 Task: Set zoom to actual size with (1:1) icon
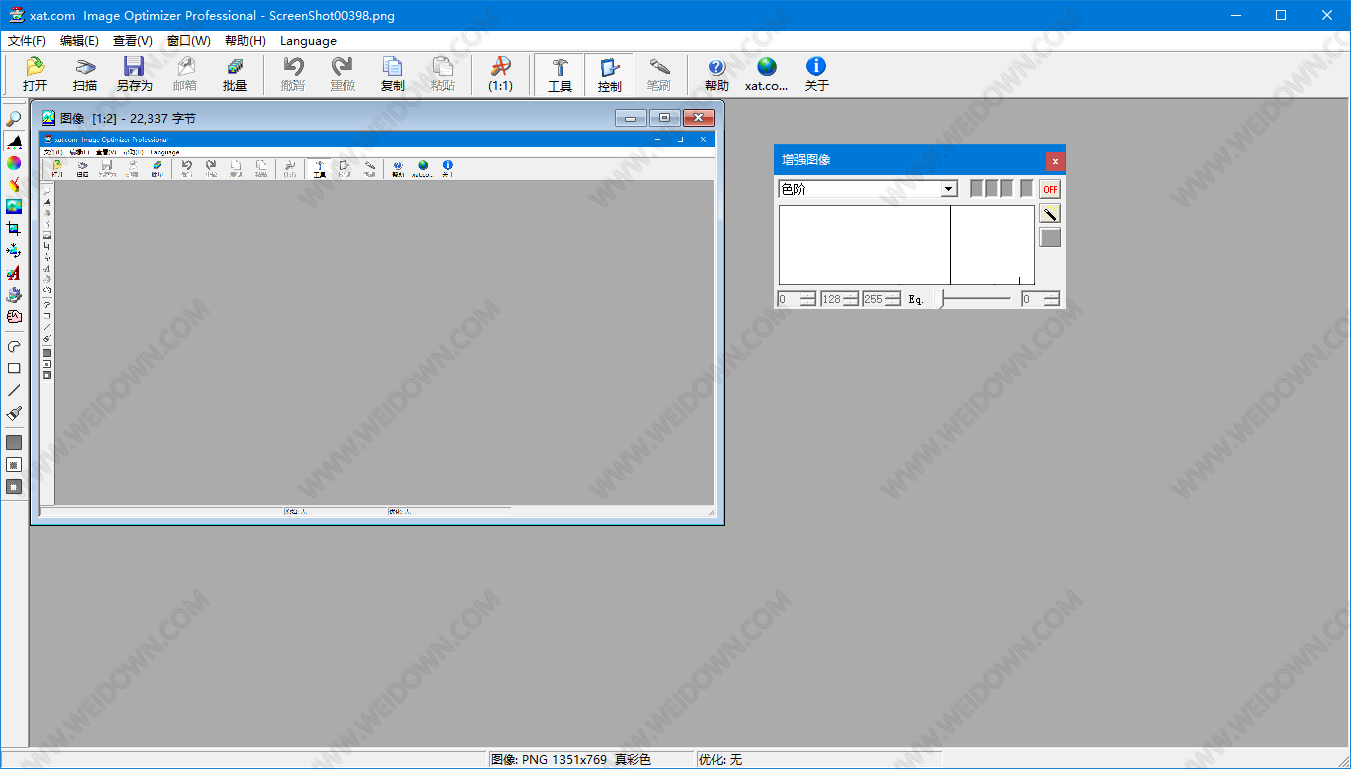pyautogui.click(x=500, y=74)
